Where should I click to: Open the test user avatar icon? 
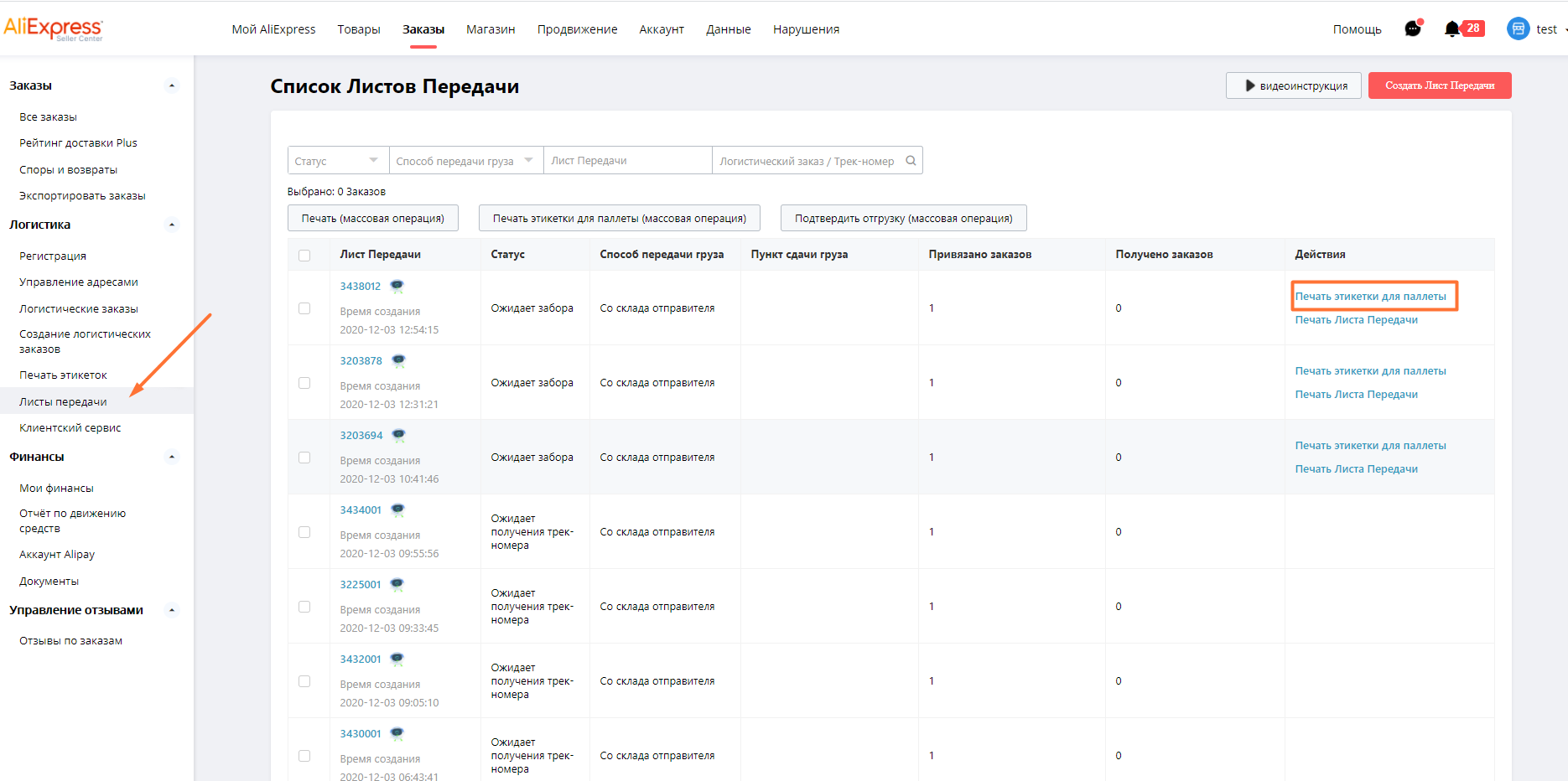point(1518,28)
